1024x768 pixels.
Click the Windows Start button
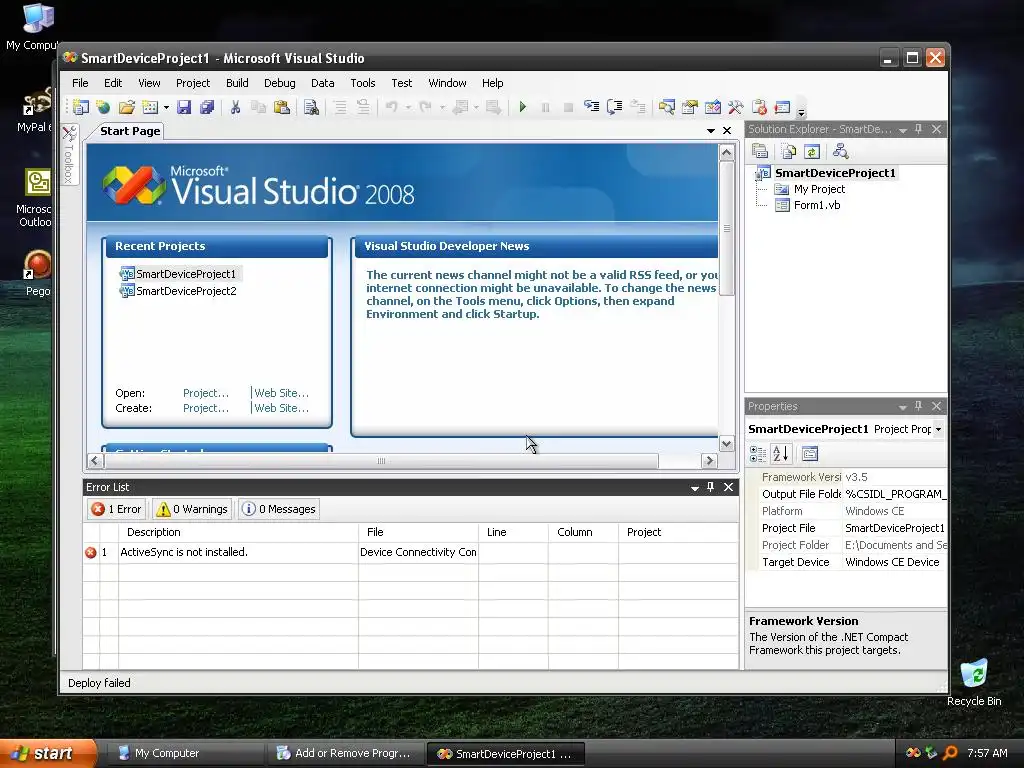coord(48,753)
